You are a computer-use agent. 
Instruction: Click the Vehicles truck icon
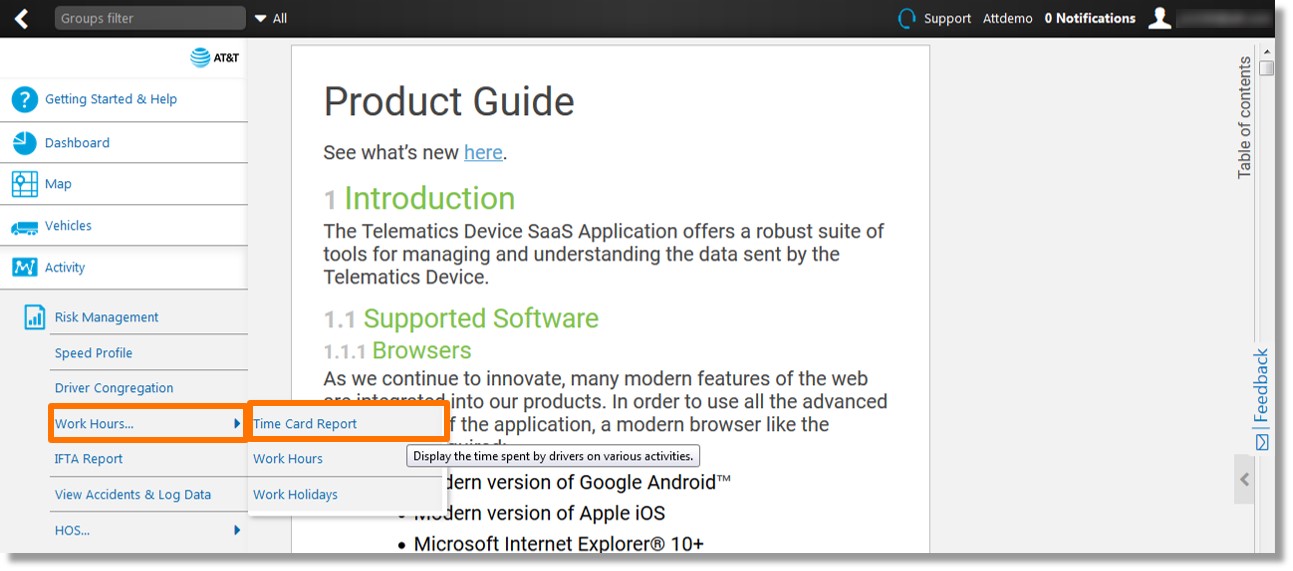coord(24,227)
